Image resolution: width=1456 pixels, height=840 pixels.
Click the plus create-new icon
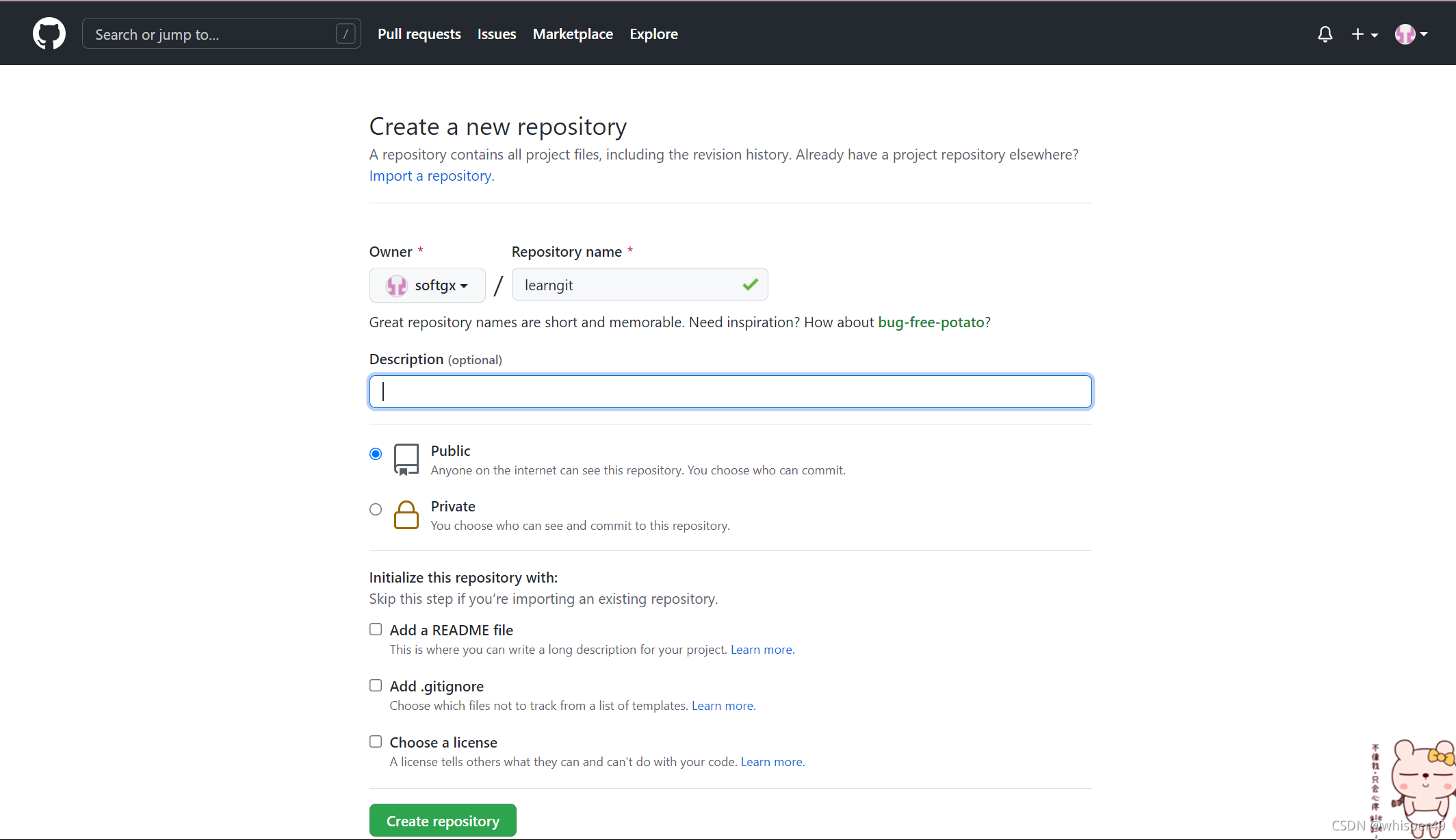(x=1357, y=34)
